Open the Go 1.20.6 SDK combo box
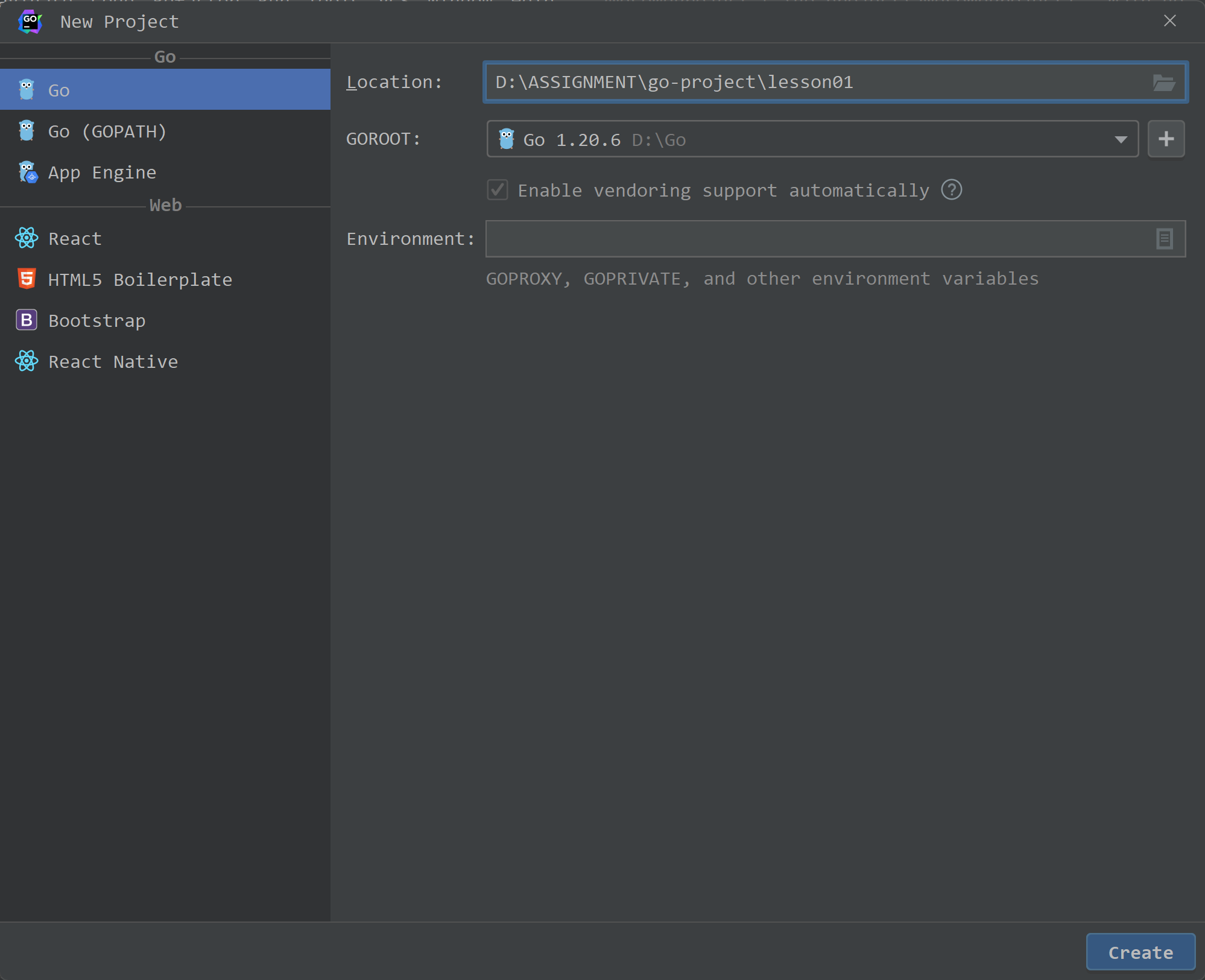Screen dimensions: 1205x980 click(784, 139)
